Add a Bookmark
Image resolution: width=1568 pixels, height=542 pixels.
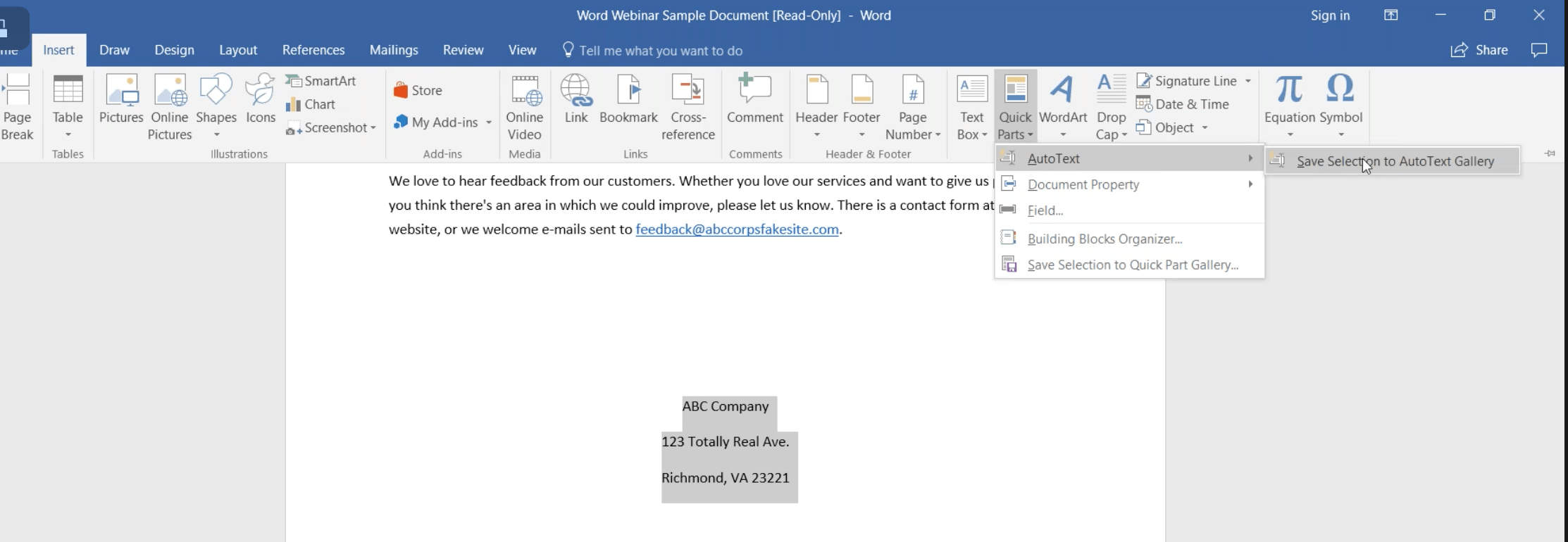point(628,100)
